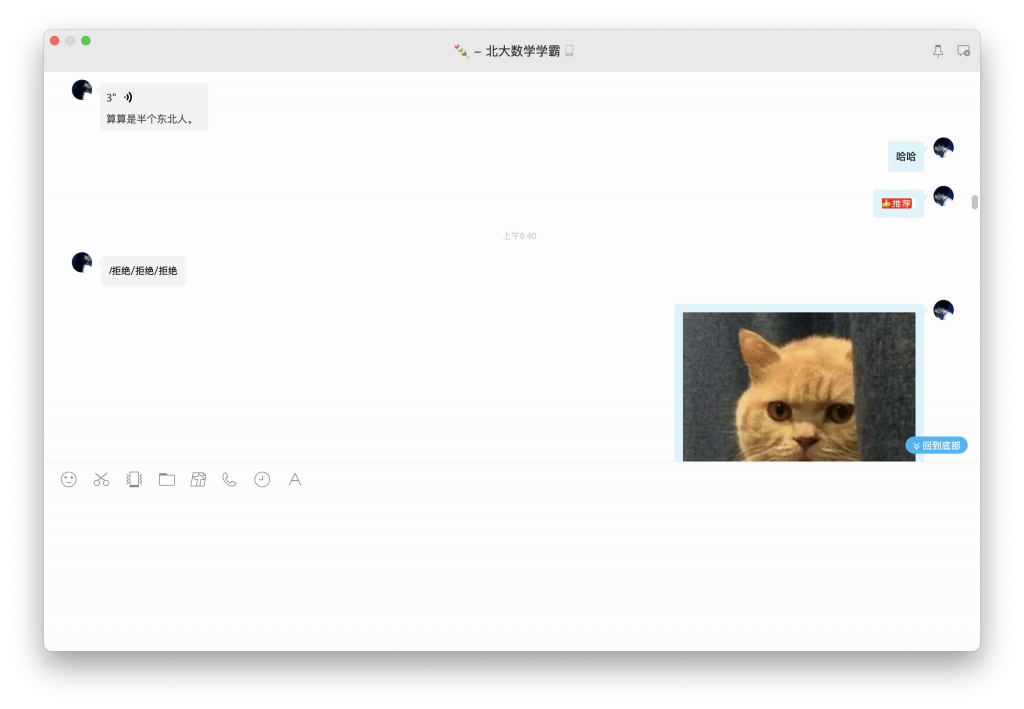Start a voice call with the phone icon
The image size is (1024, 709).
click(x=229, y=480)
